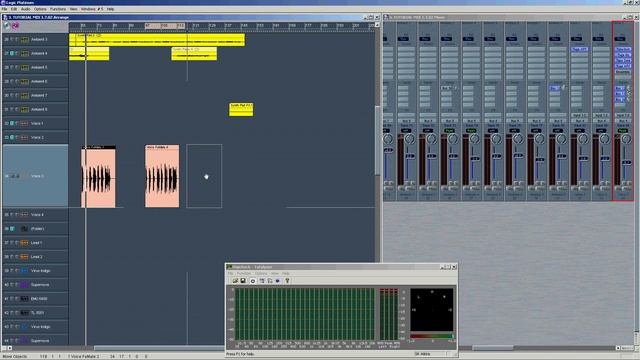Click the Folder track icon

pyautogui.click(x=24, y=229)
